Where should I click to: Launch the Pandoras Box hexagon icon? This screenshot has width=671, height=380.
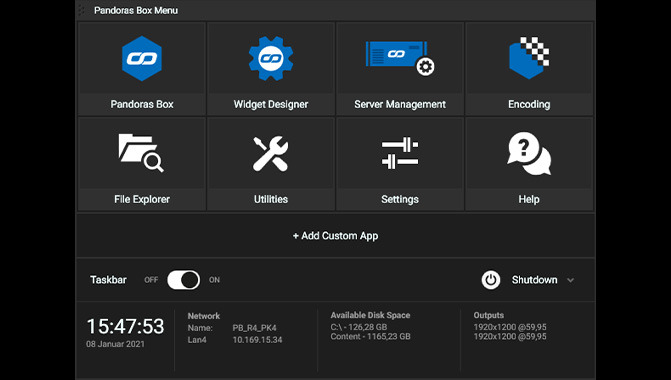pos(142,59)
